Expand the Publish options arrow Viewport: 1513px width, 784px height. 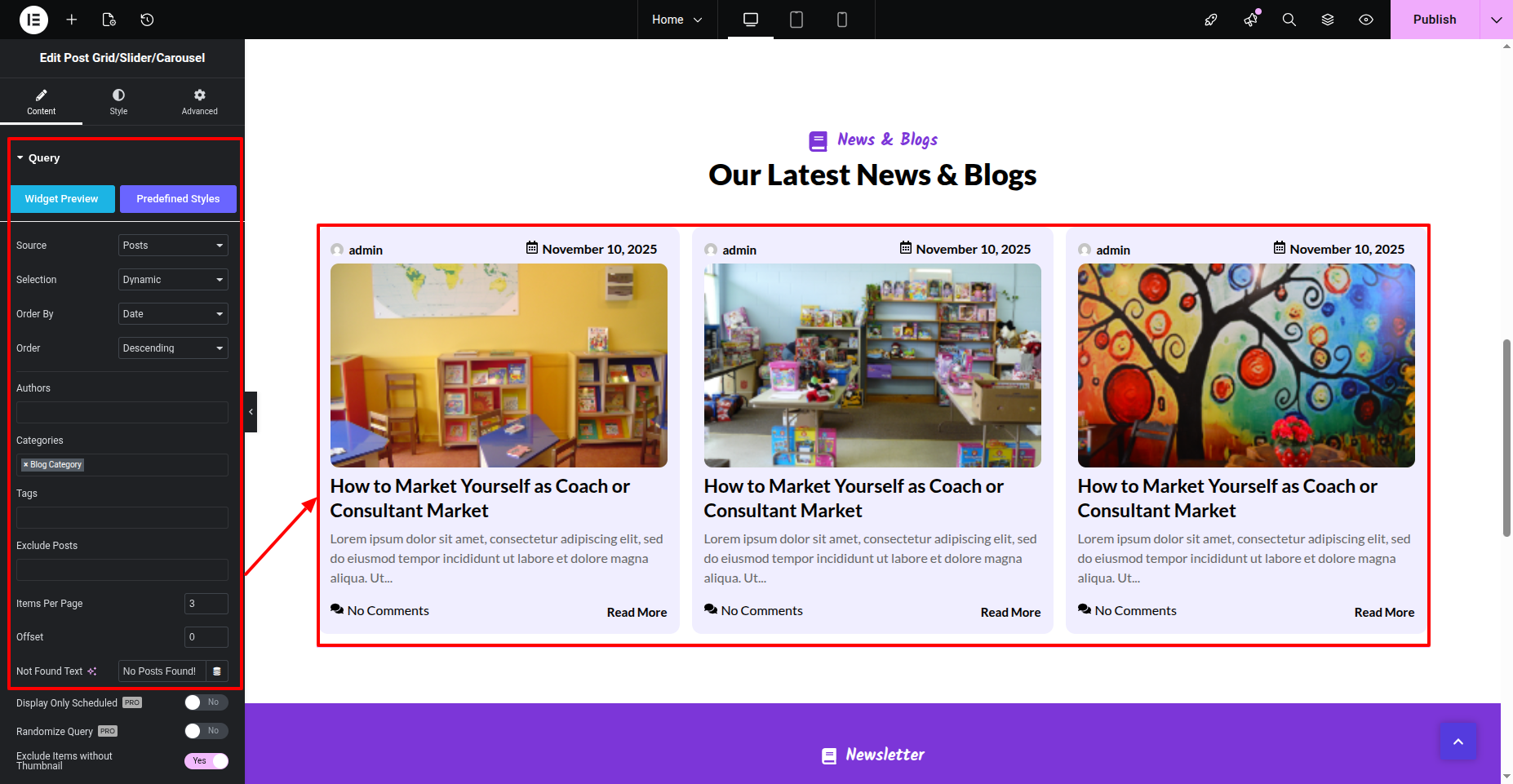pyautogui.click(x=1496, y=20)
